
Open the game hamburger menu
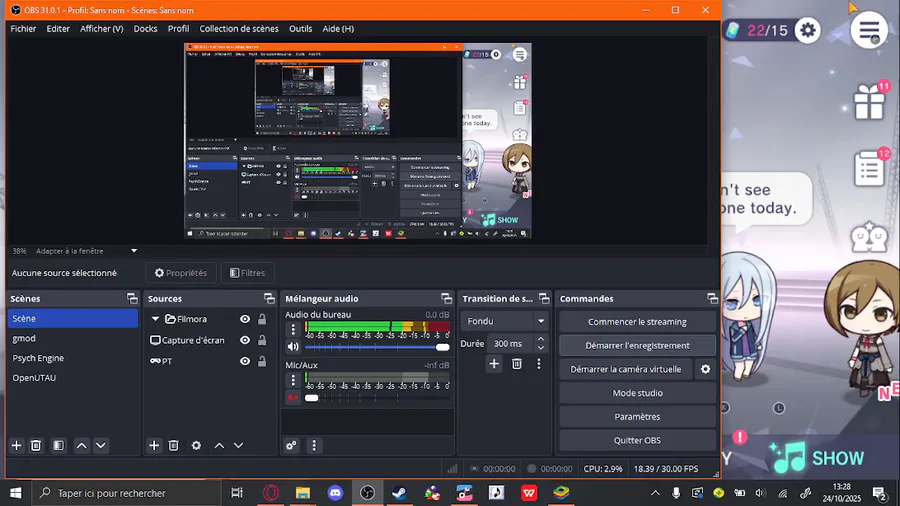[x=869, y=30]
